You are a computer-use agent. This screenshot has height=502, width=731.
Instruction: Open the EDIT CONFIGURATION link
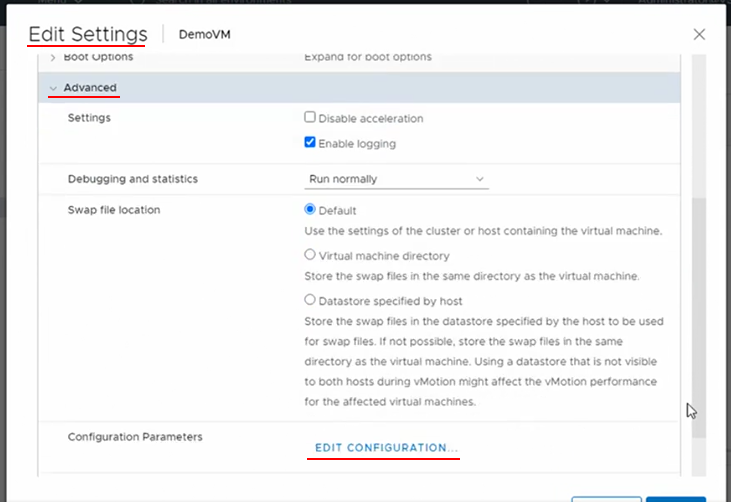(386, 447)
